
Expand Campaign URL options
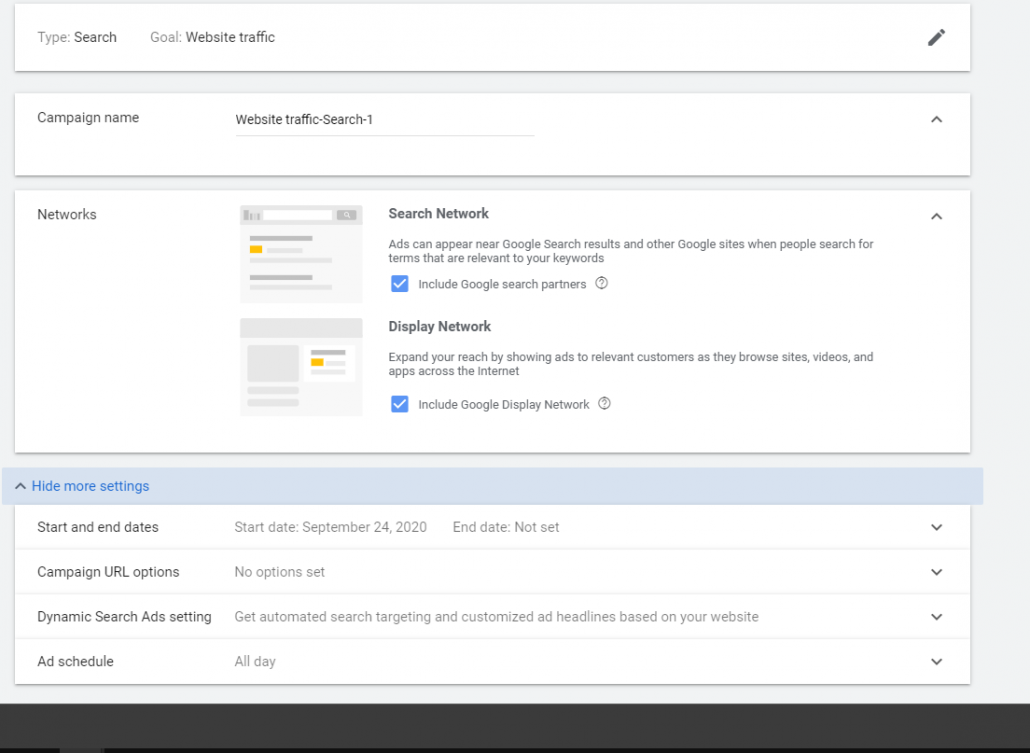tap(936, 571)
